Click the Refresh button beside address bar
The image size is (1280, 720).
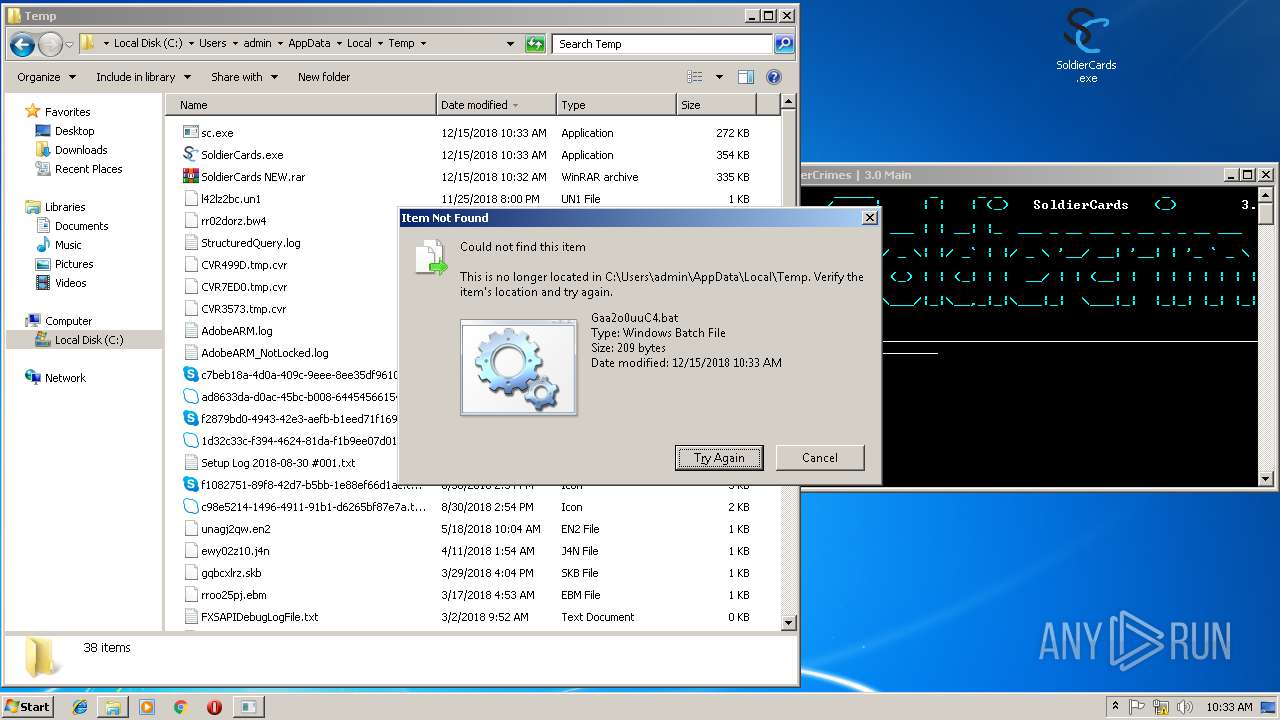tap(536, 44)
